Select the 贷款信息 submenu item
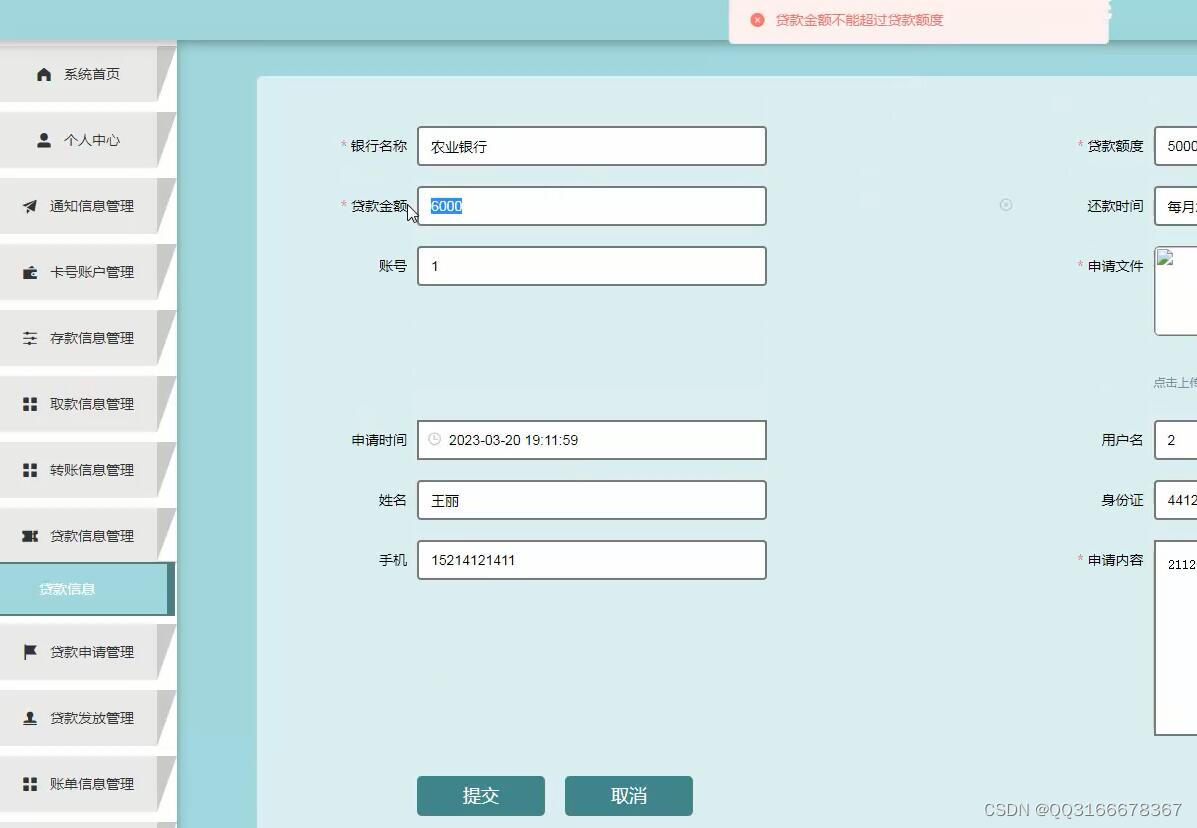This screenshot has height=828, width=1197. tap(67, 588)
